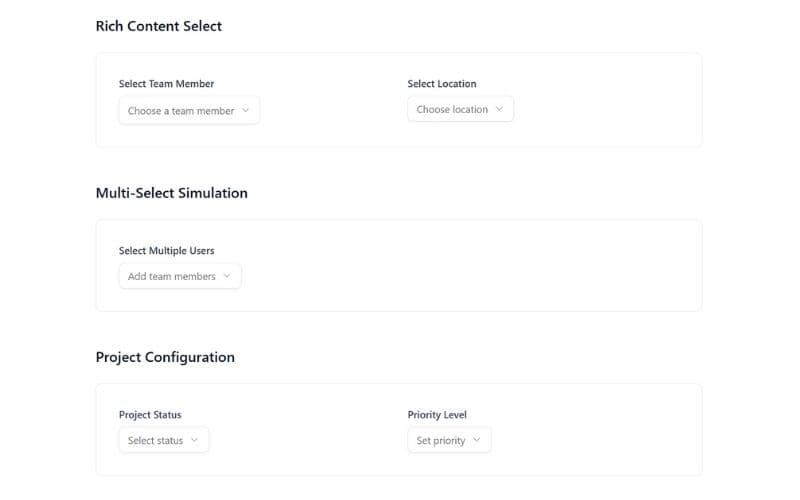Click the "Priority Level" field label
This screenshot has height=500, width=800.
[x=437, y=415]
